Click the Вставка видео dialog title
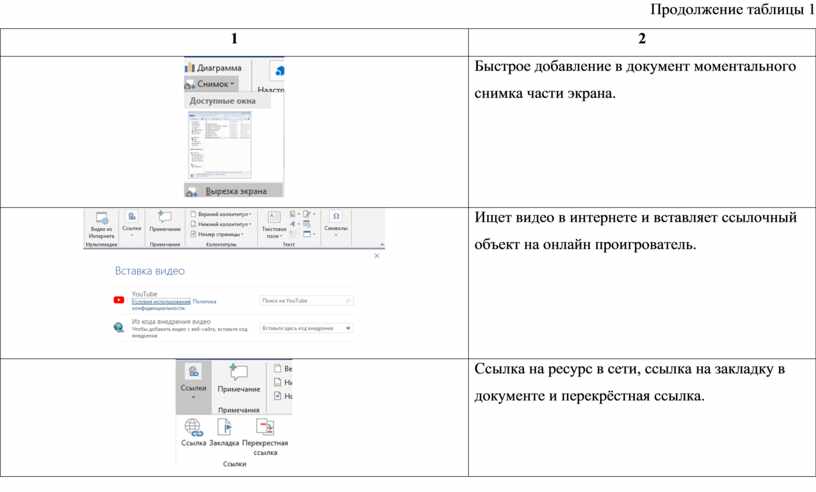The height and width of the screenshot is (492, 816). (149, 271)
